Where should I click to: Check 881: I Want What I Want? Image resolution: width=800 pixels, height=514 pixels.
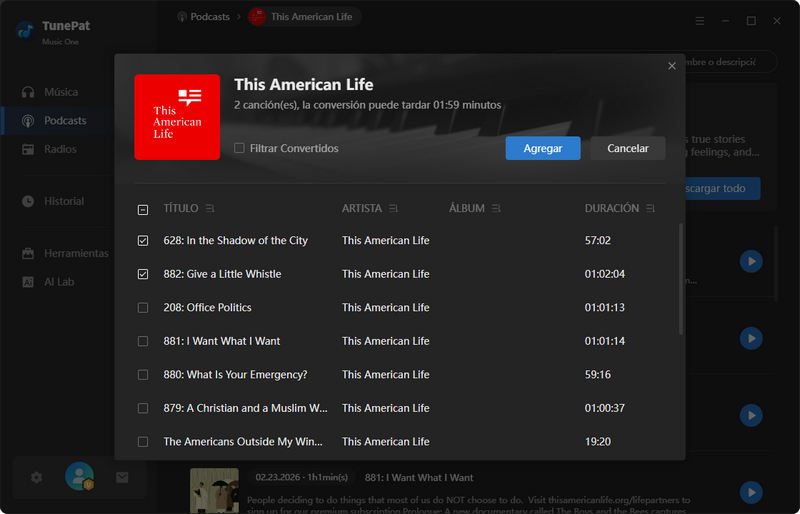[143, 341]
